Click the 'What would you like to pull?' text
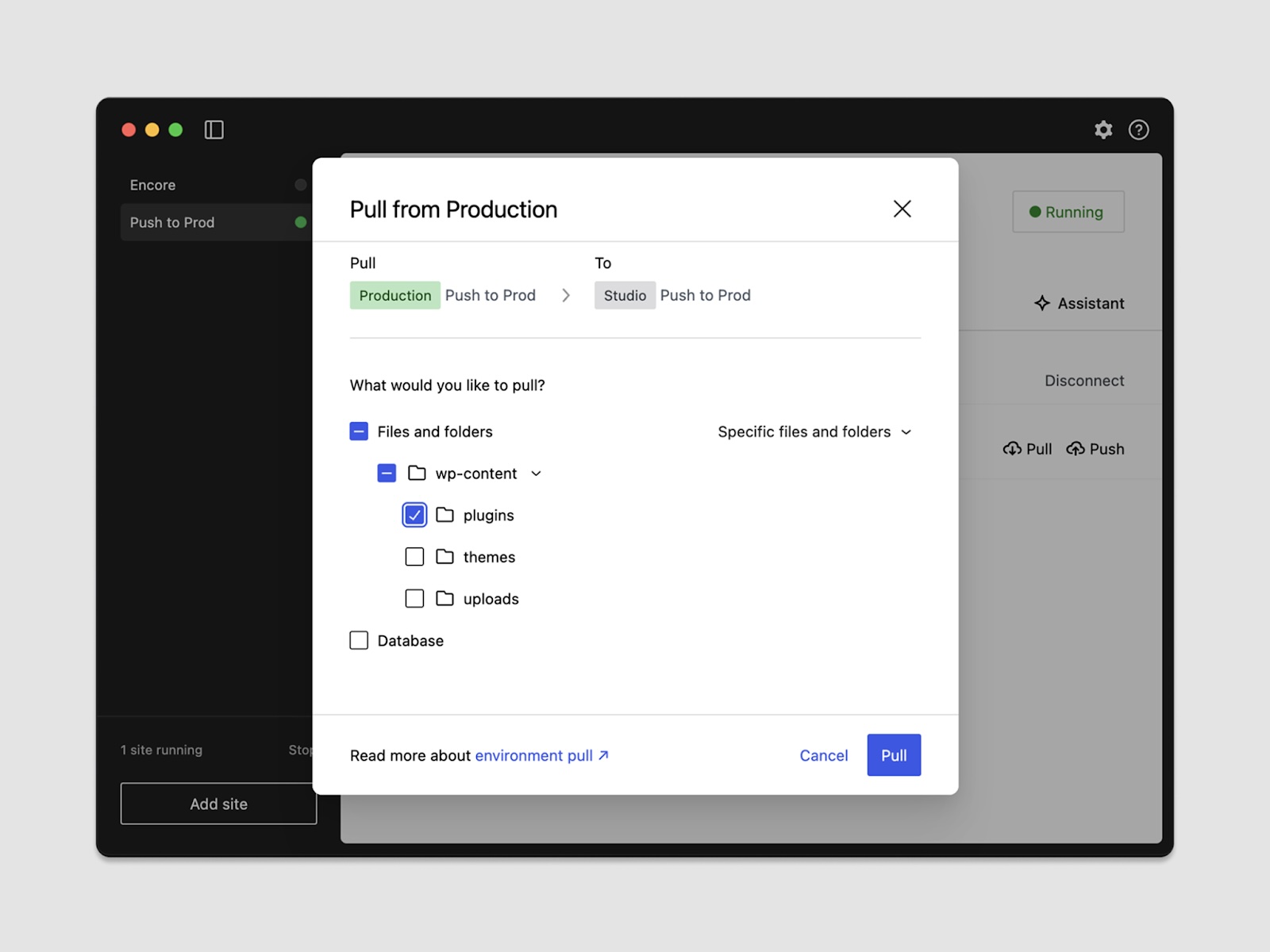This screenshot has height=952, width=1270. tap(448, 386)
